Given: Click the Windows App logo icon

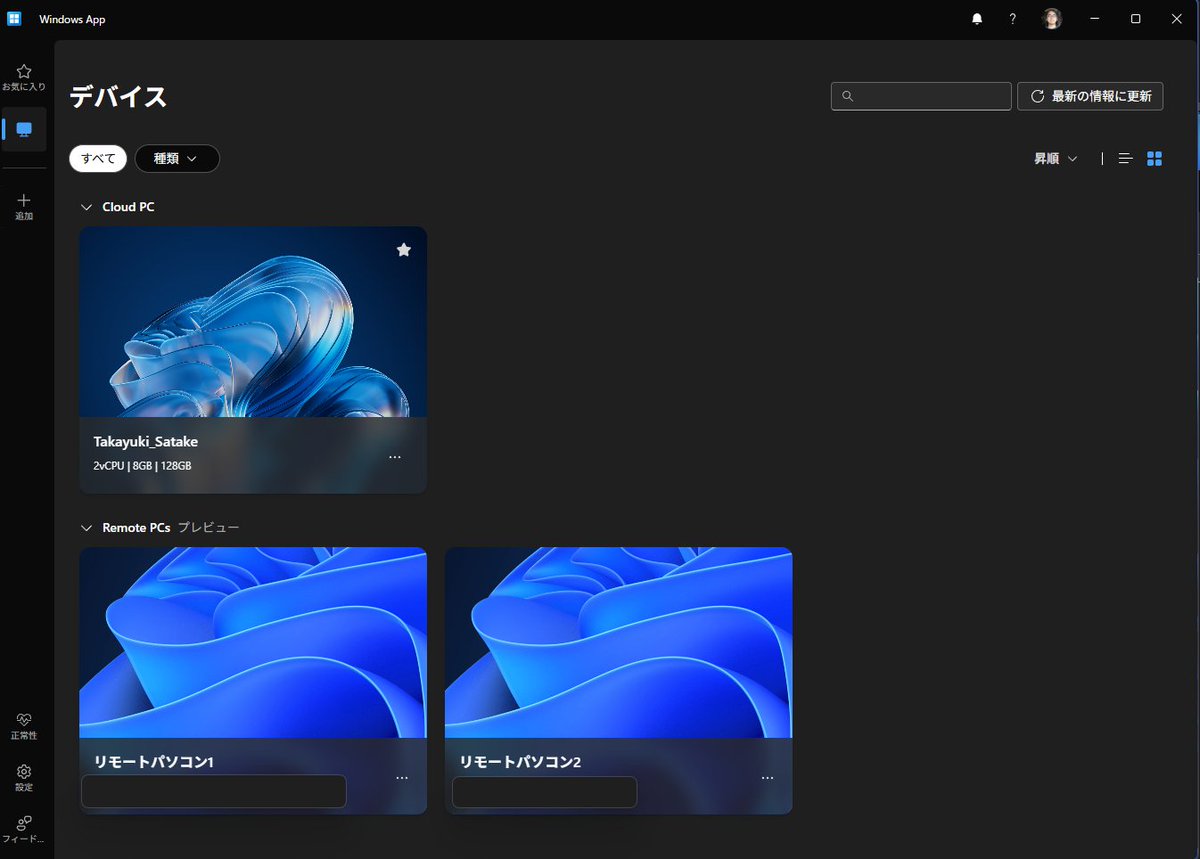Looking at the screenshot, I should pos(14,19).
